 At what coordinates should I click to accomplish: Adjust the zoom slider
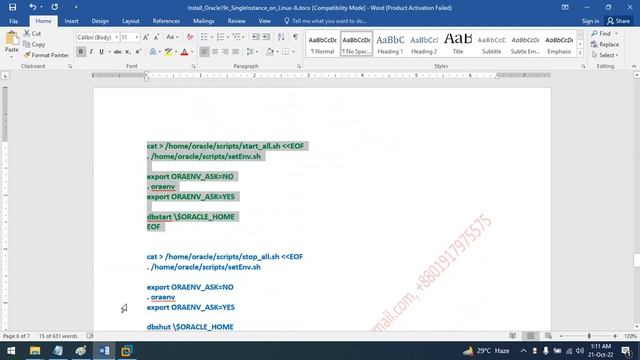(x=589, y=336)
